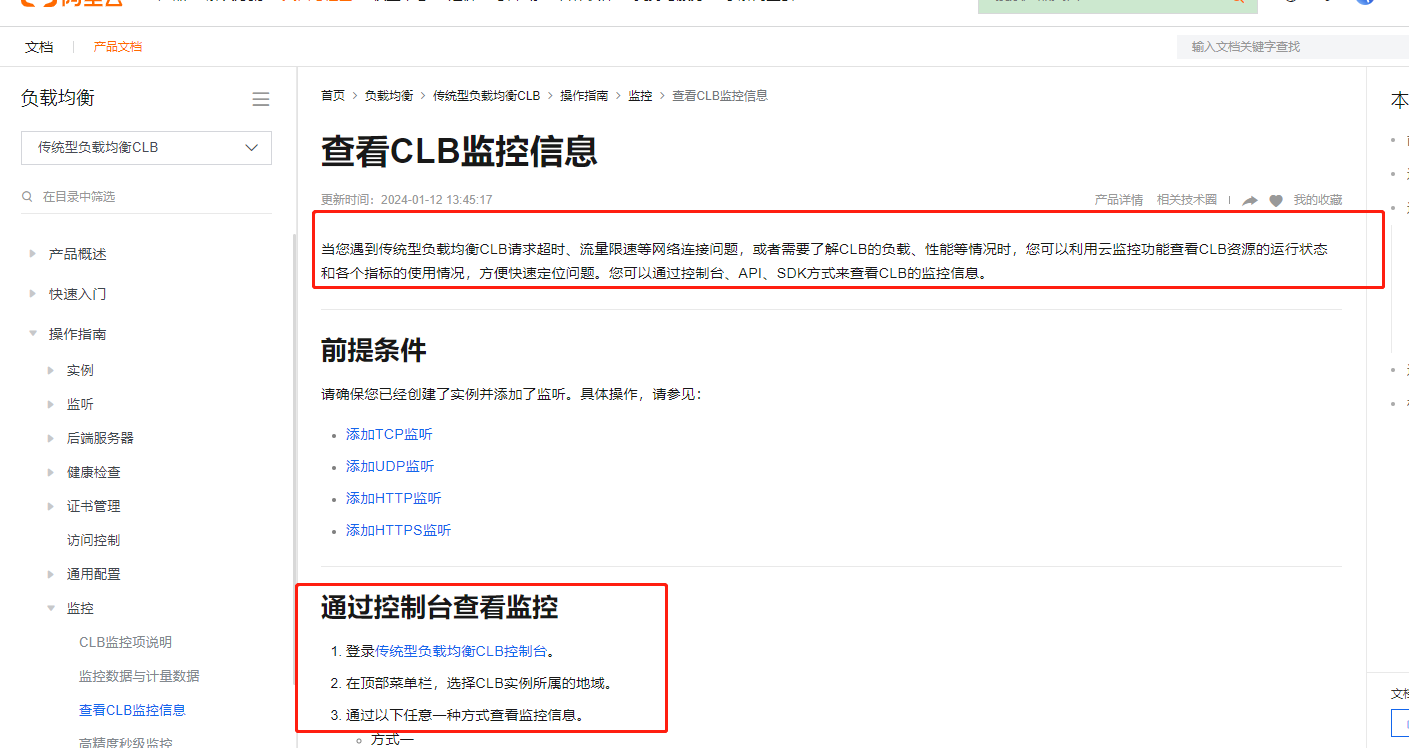Click the magnifier icon in directory filter
The height and width of the screenshot is (748, 1409).
click(x=28, y=197)
